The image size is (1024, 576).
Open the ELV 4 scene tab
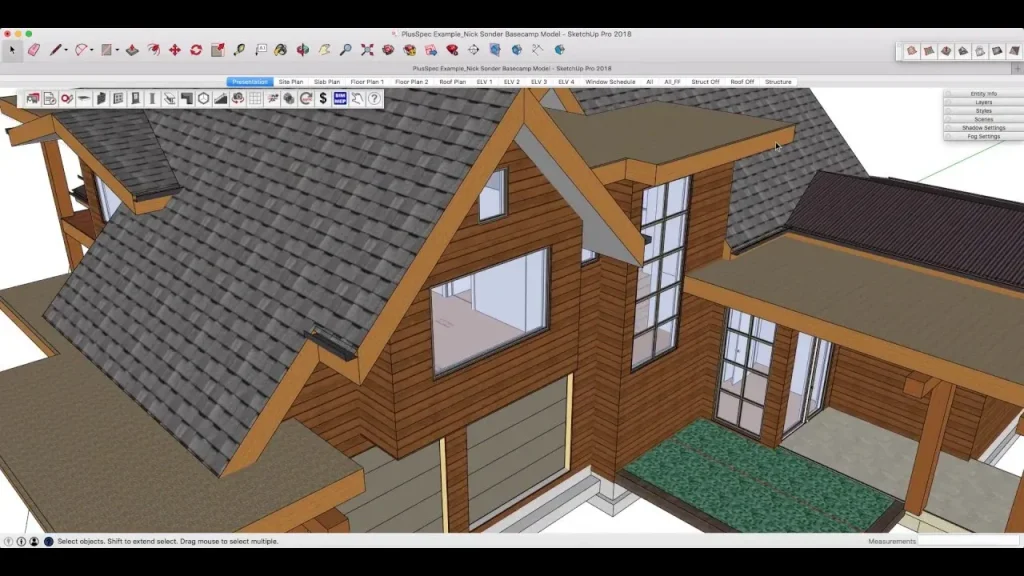click(x=566, y=82)
